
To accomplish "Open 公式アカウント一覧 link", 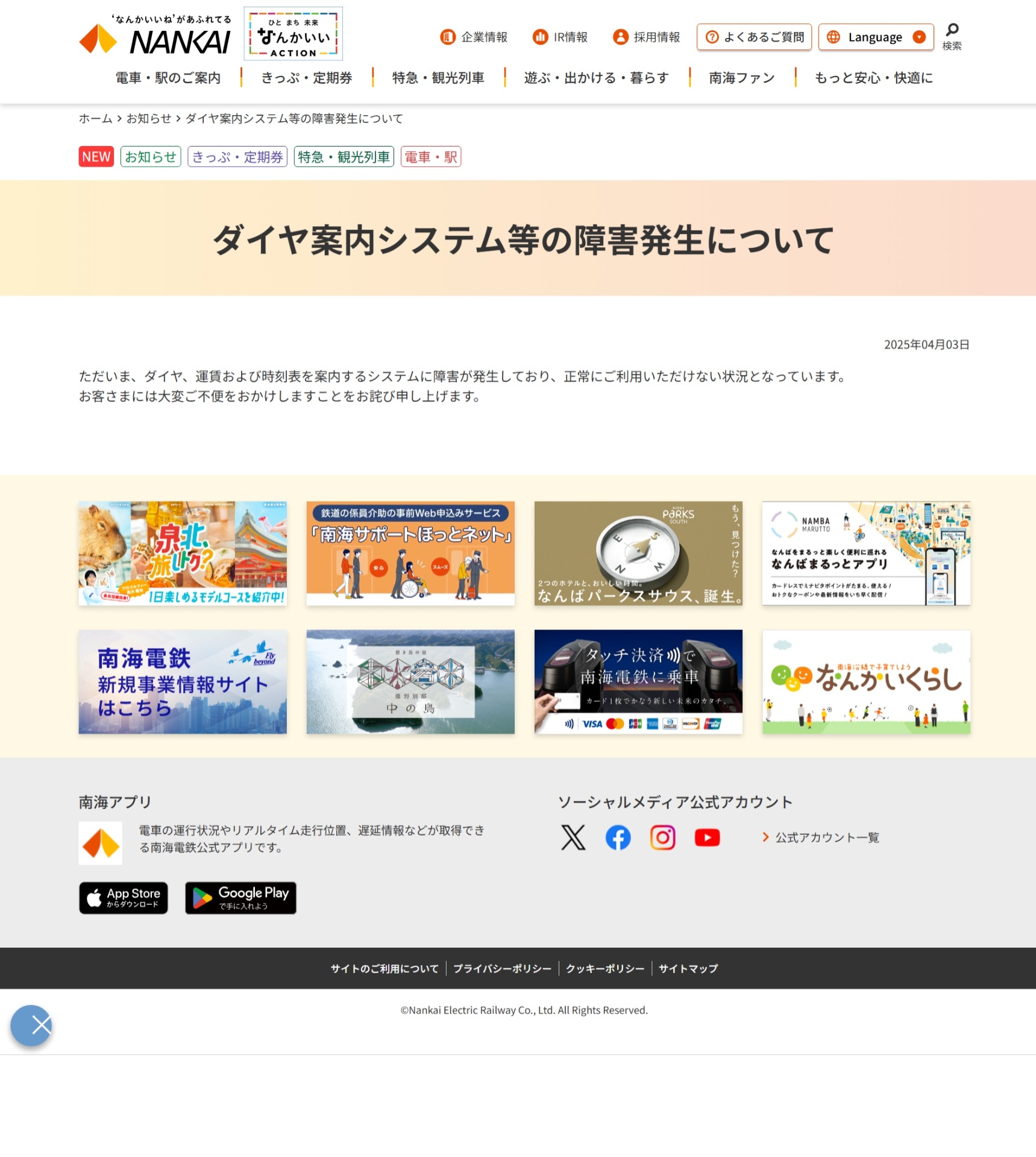I will (x=821, y=837).
